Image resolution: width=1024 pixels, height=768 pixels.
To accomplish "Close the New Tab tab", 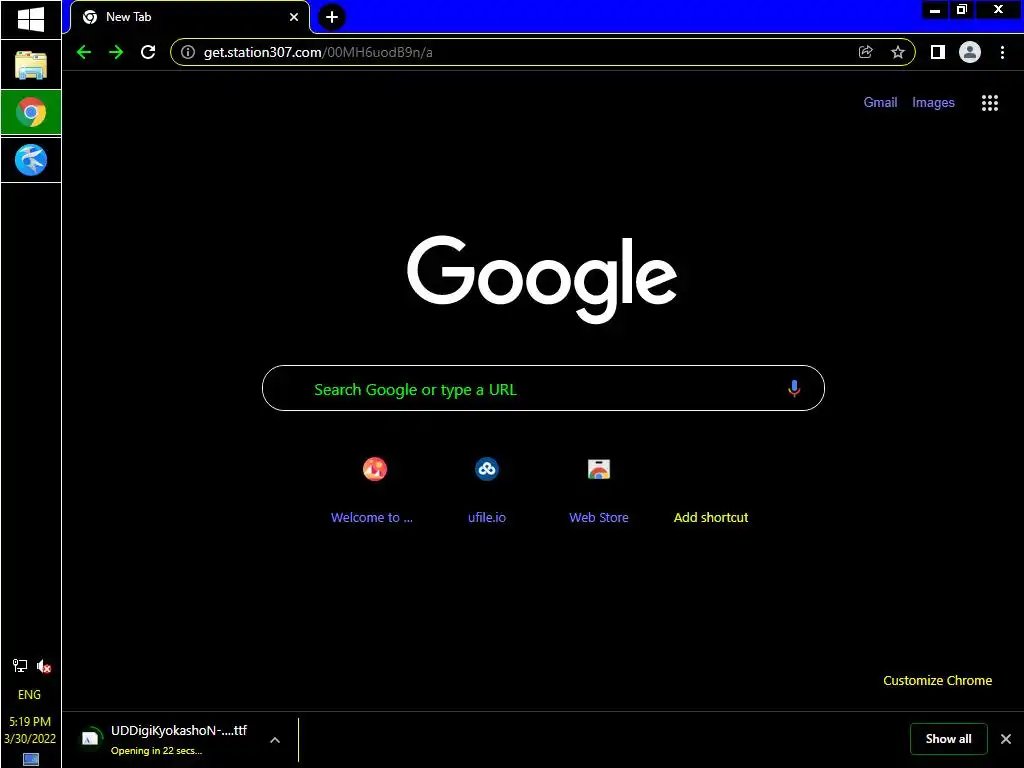I will click(x=294, y=17).
